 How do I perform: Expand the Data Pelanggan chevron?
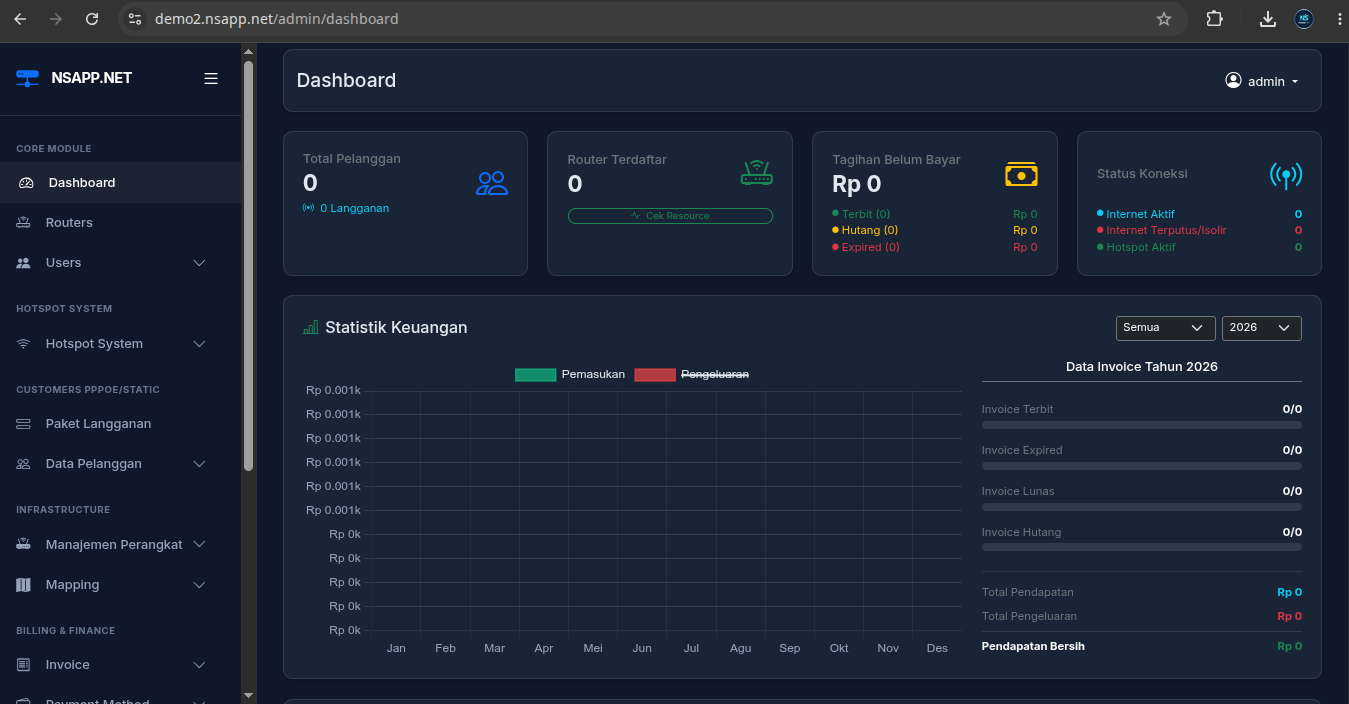click(x=199, y=464)
